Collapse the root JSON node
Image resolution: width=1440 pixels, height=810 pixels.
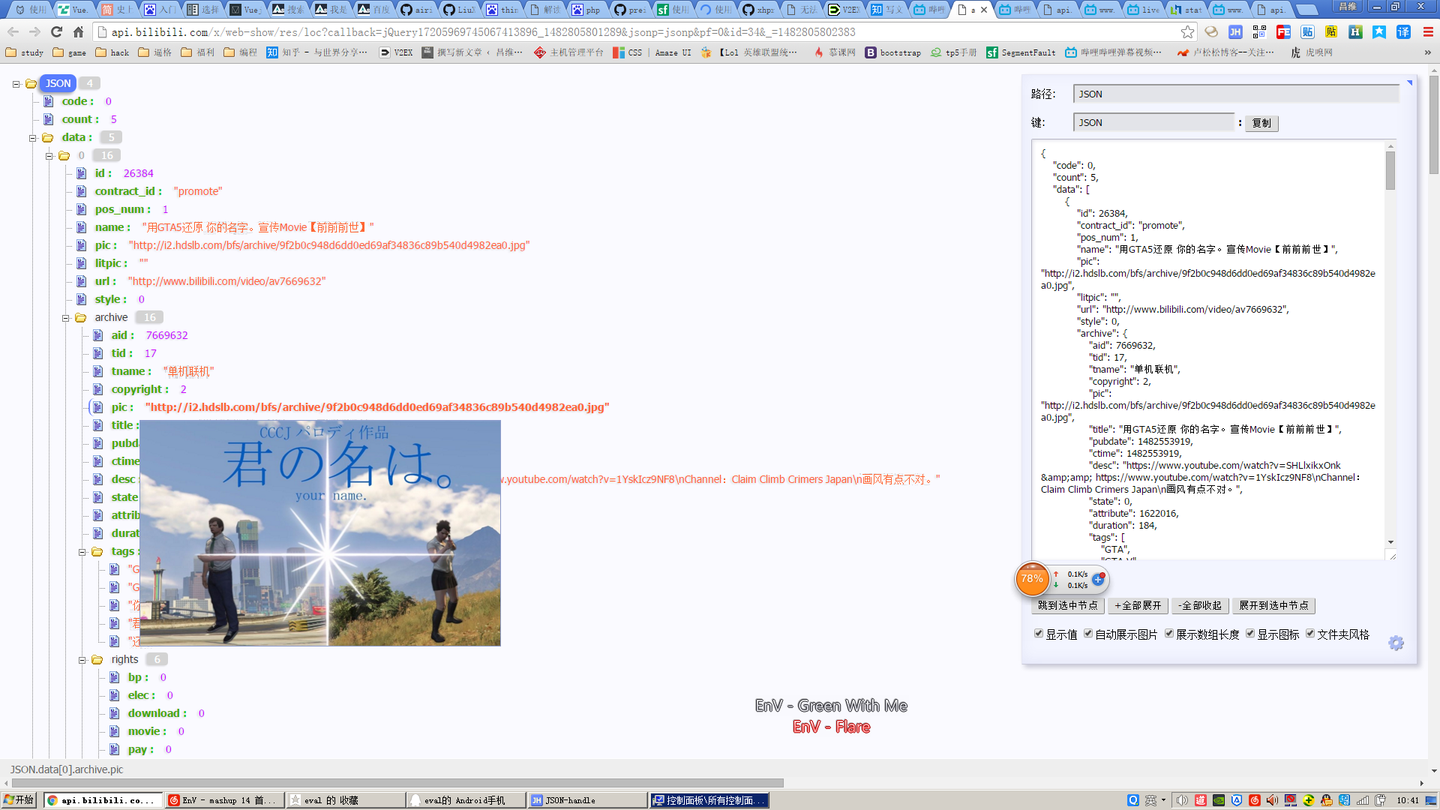point(16,84)
